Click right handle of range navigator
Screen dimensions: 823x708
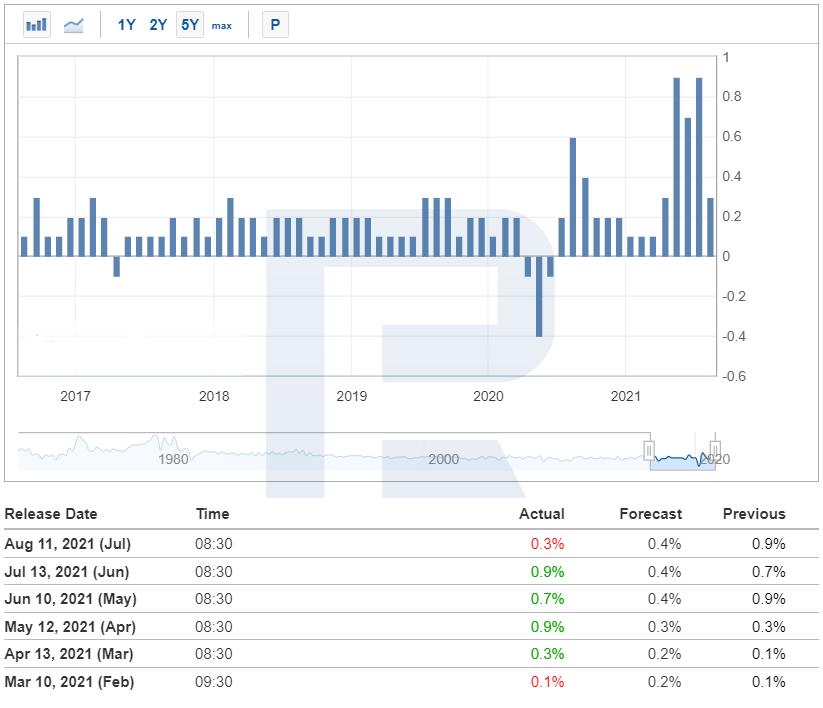tap(715, 450)
